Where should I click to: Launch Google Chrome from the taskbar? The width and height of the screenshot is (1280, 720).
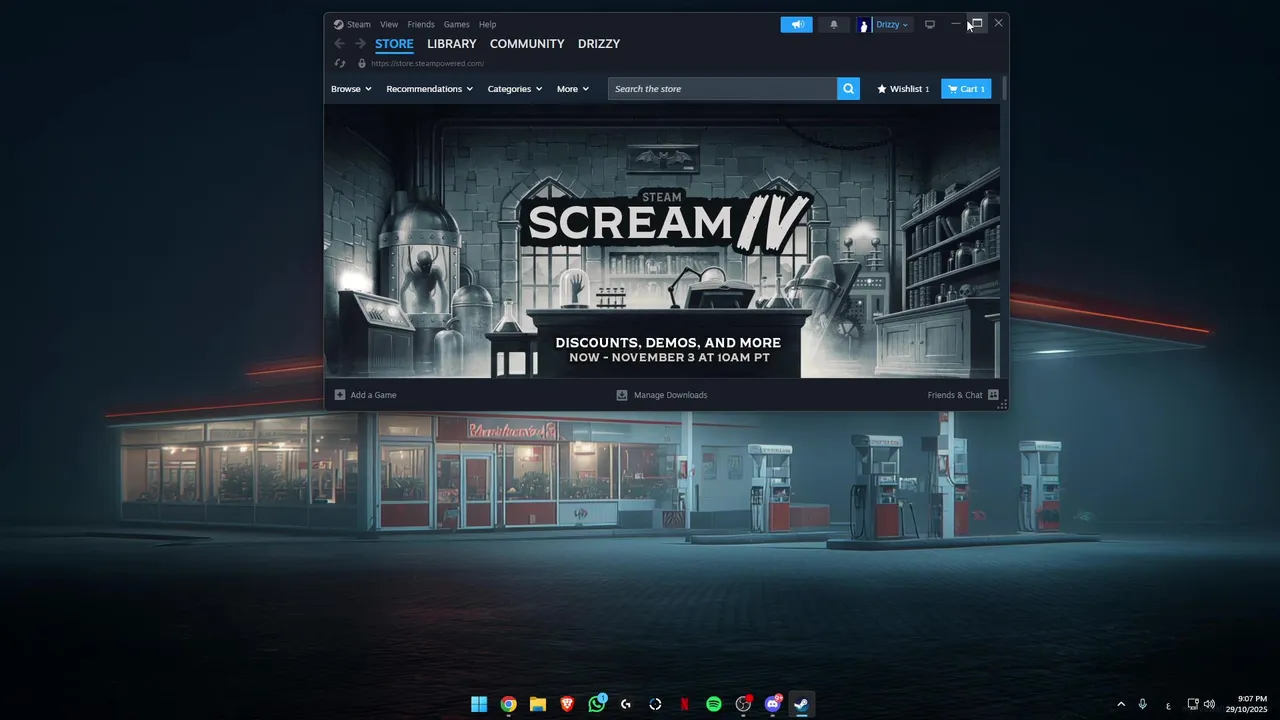pos(508,704)
